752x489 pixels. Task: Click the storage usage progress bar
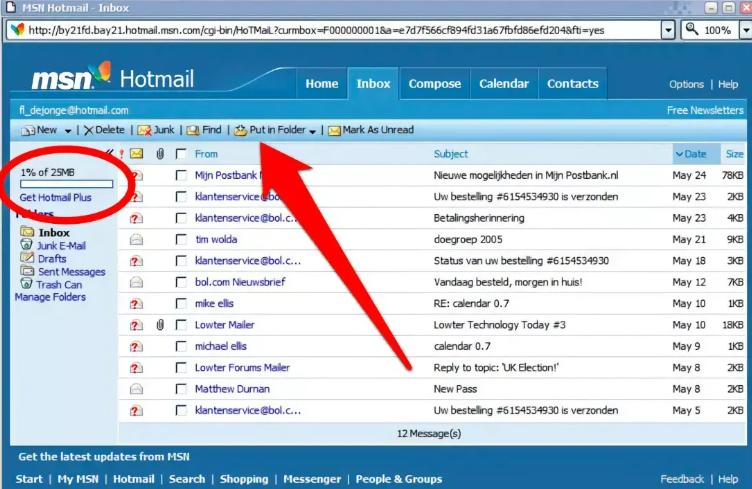click(x=67, y=184)
